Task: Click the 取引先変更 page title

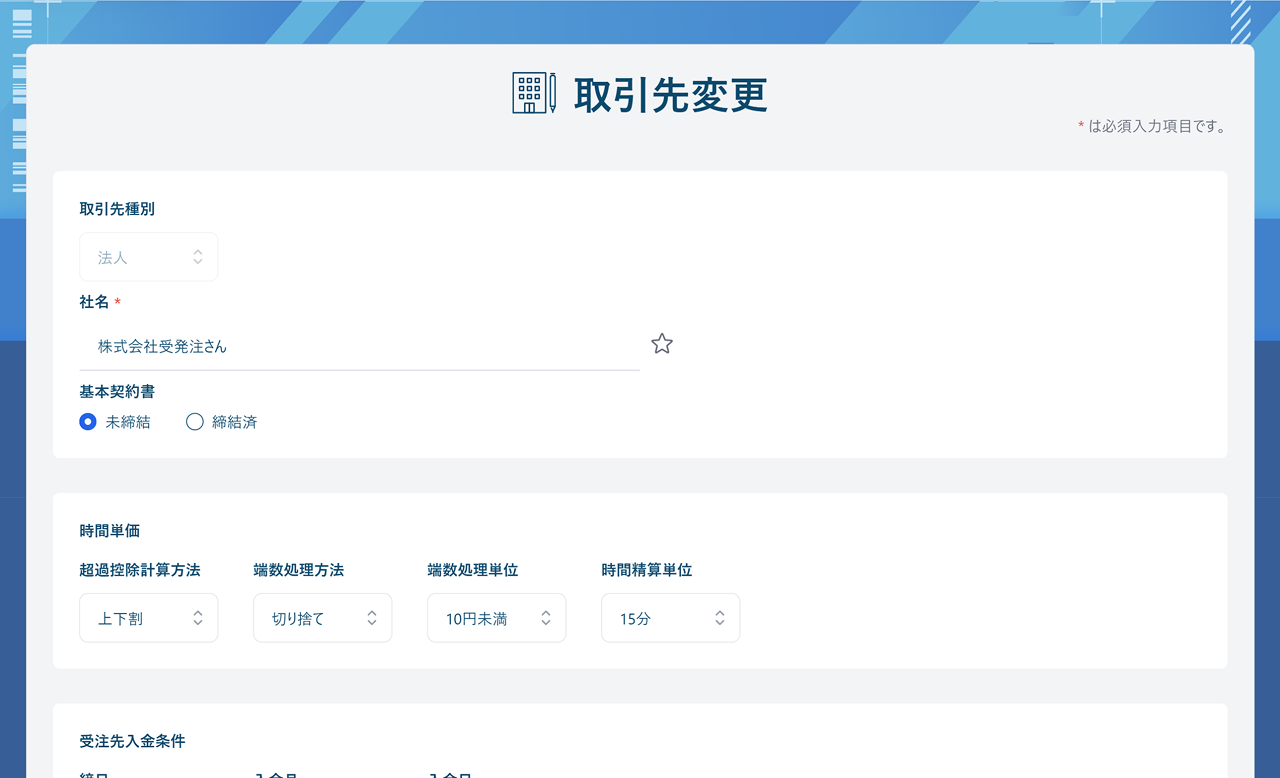Action: point(671,95)
